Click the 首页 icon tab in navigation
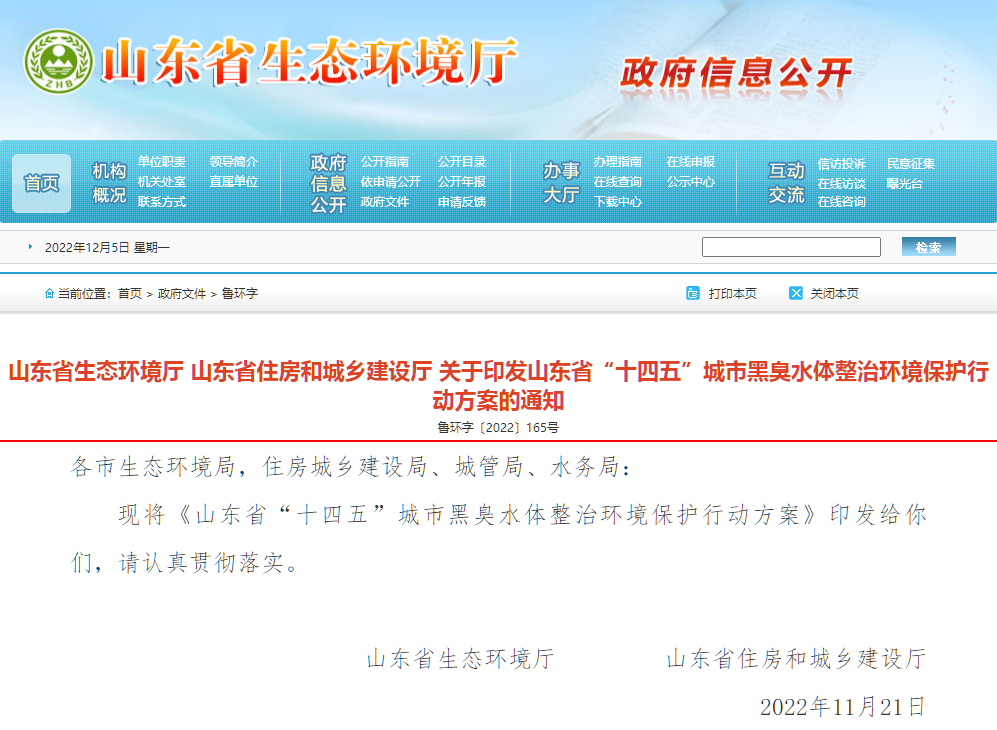997x730 pixels. (x=40, y=182)
